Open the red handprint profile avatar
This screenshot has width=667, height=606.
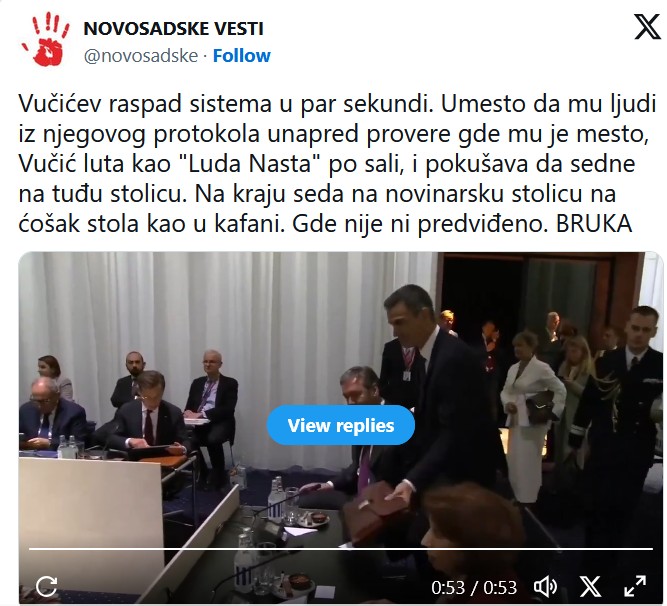pyautogui.click(x=45, y=40)
